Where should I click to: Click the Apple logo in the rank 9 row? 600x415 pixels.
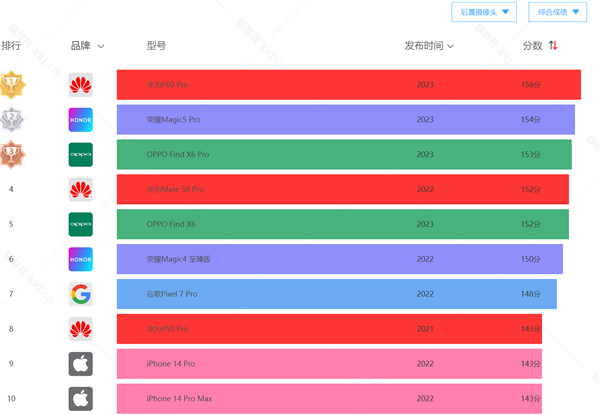[x=81, y=364]
